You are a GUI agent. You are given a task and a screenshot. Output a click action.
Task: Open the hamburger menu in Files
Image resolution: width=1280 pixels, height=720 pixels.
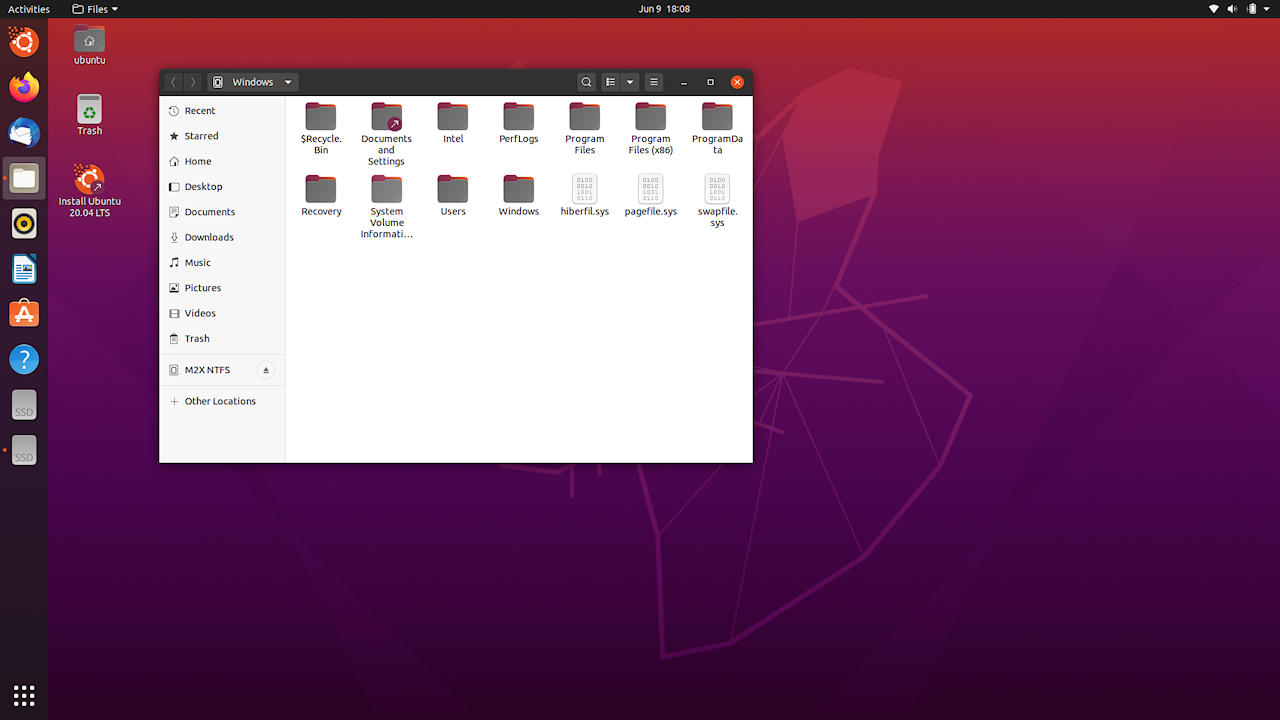(654, 82)
